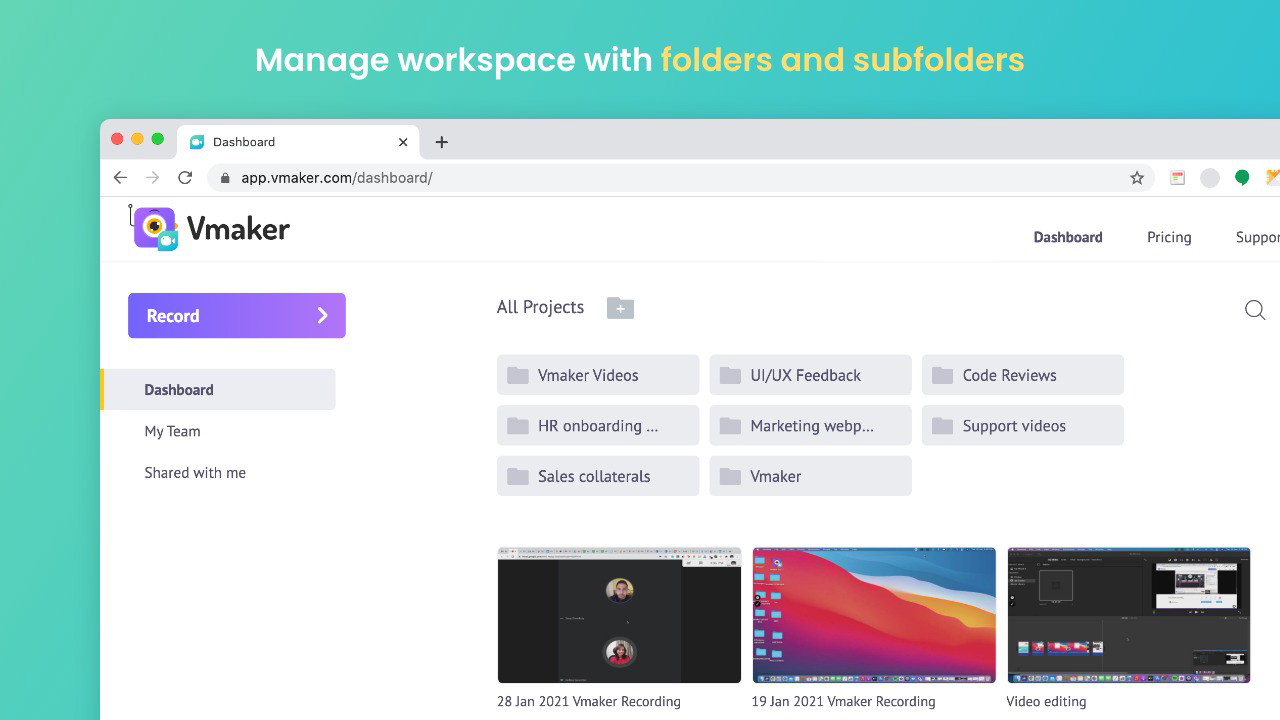Open the 28 Jan 2021 recording thumbnail
The height and width of the screenshot is (720, 1280).
619,615
